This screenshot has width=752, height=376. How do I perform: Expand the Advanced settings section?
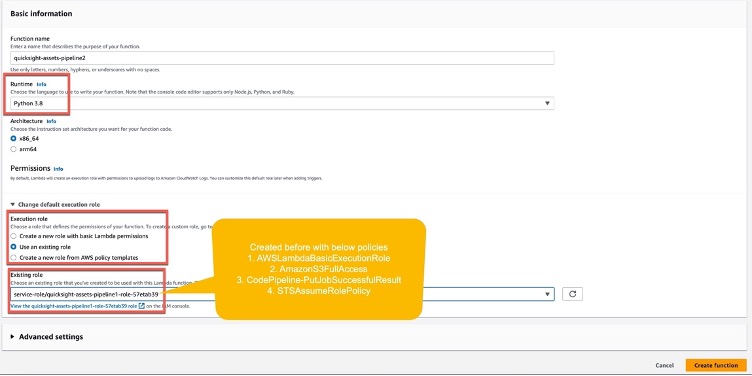click(47, 337)
